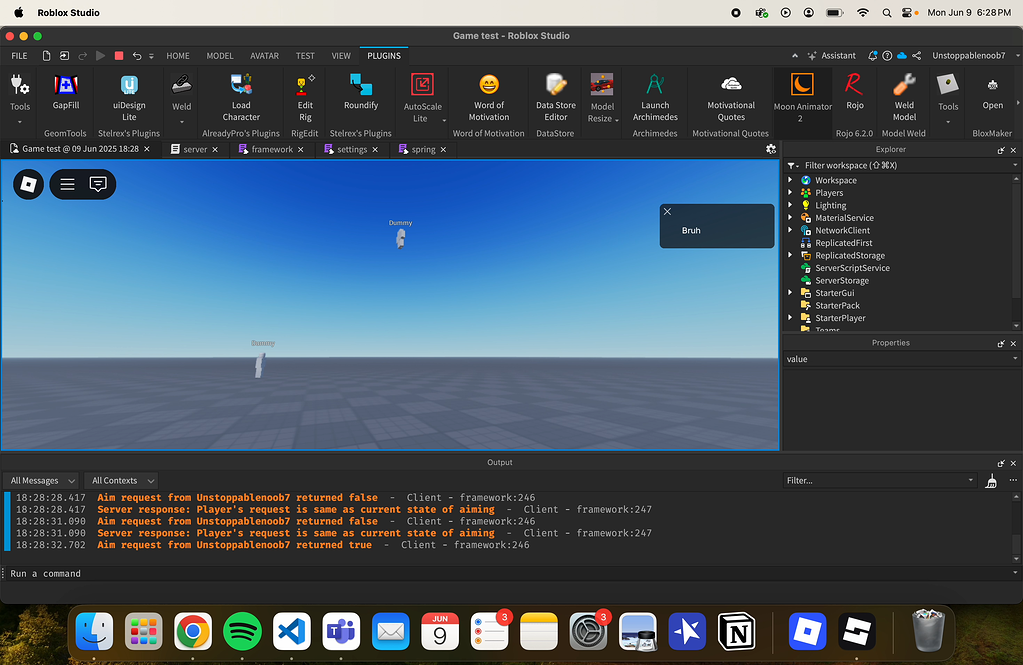Switch to the AVATAR ribbon tab
Image resolution: width=1023 pixels, height=665 pixels.
coord(264,56)
